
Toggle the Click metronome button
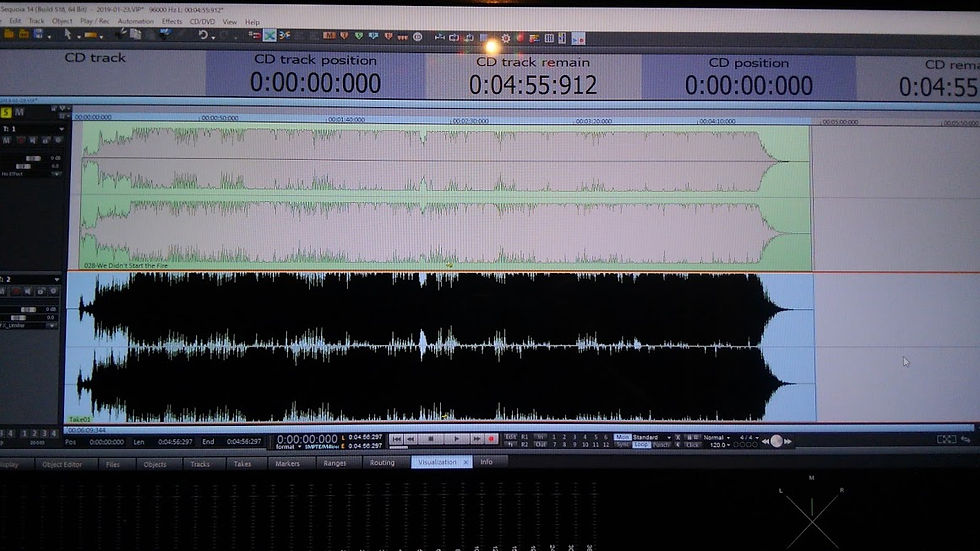pos(692,445)
